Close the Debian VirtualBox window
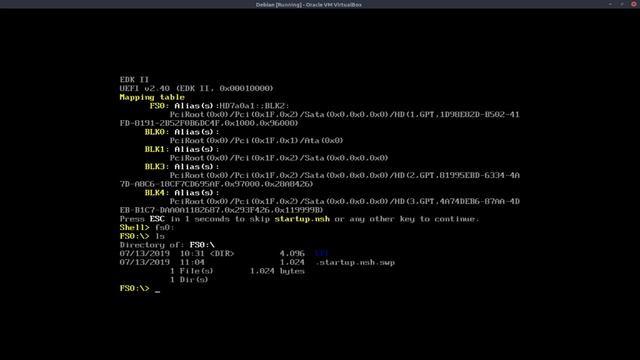Viewport: 640px width, 360px height. point(634,4)
